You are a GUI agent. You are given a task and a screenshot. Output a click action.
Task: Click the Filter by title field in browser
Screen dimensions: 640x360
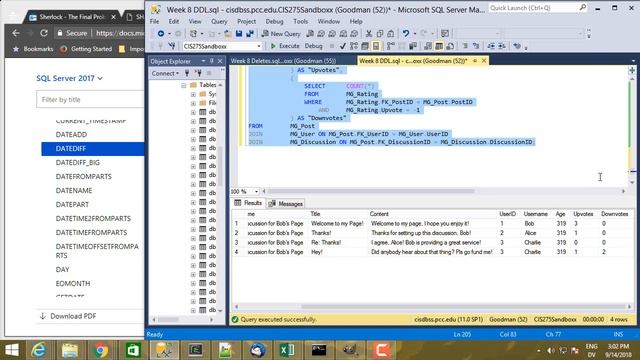90,100
